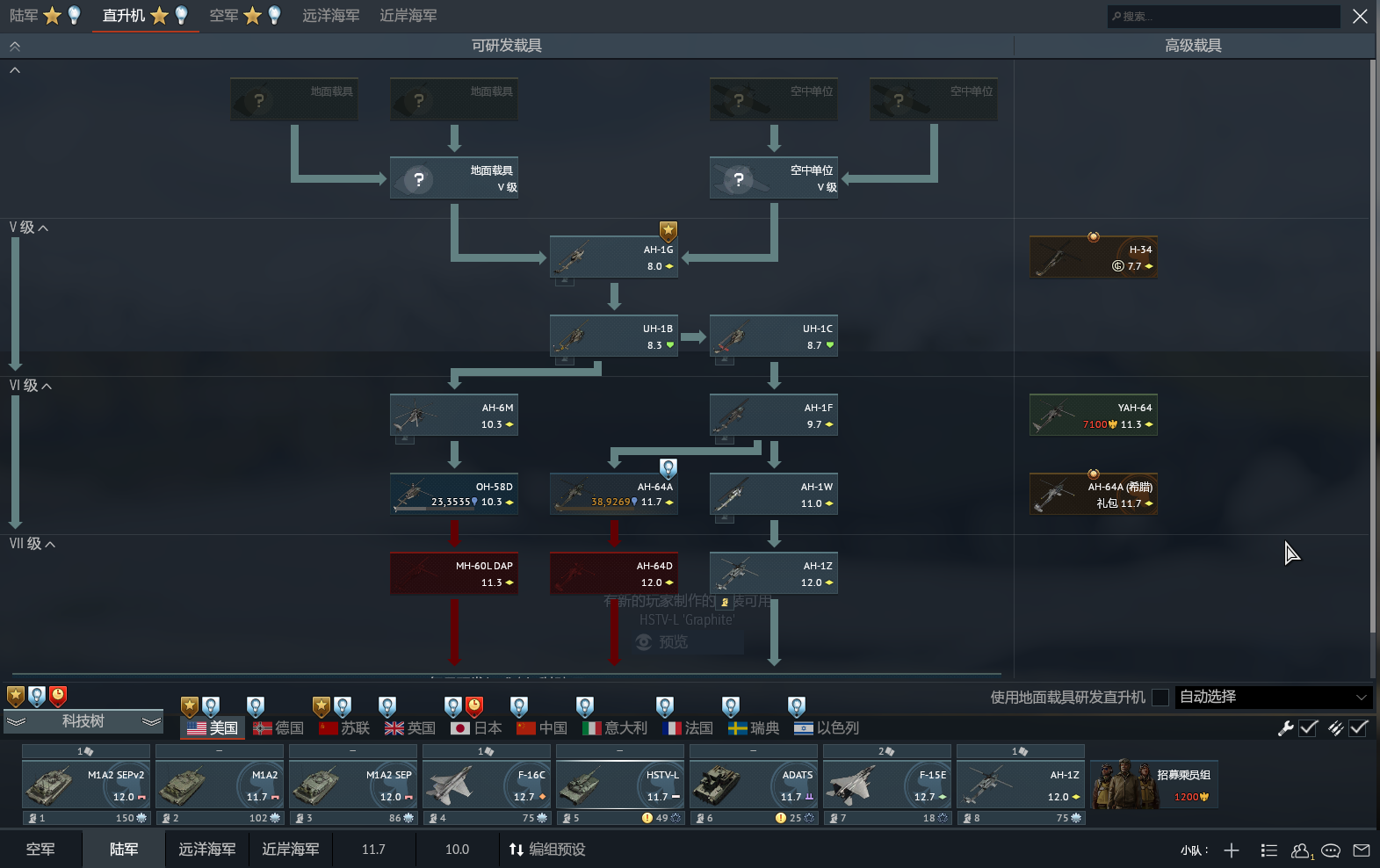This screenshot has height=868, width=1380.
Task: Collapse all ranks double-chevron icon
Action: point(14,46)
